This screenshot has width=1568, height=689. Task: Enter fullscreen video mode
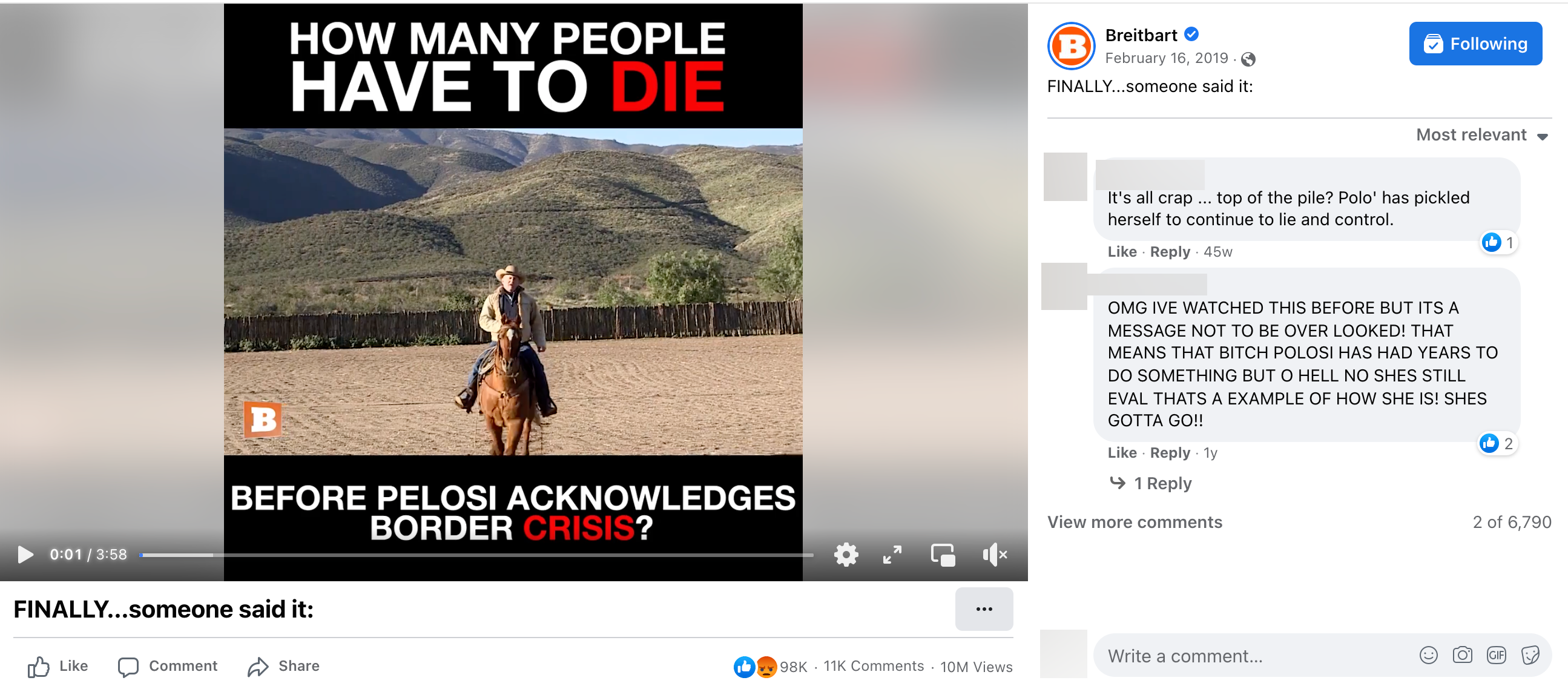point(892,555)
